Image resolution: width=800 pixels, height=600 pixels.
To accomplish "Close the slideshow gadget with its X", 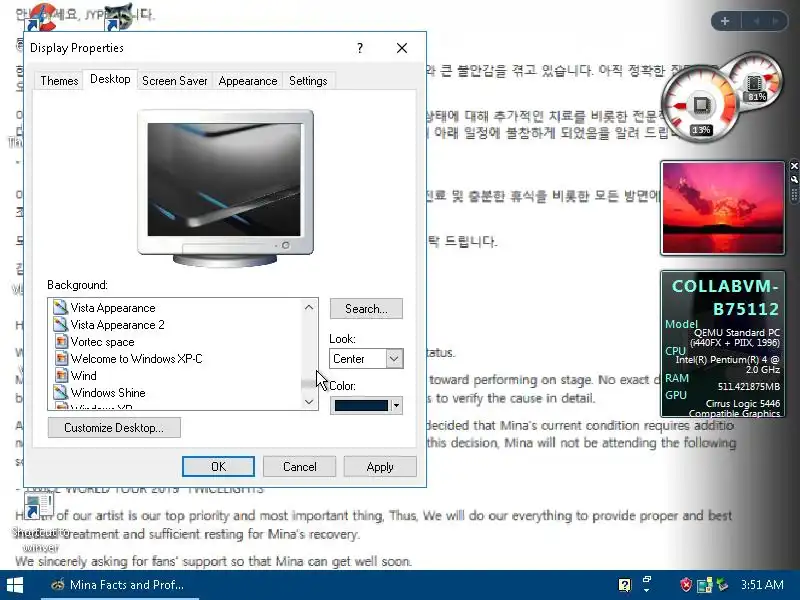I will 794,166.
